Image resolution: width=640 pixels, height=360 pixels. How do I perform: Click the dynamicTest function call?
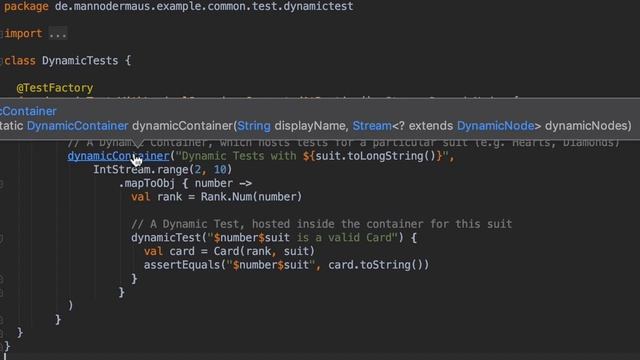[167, 238]
